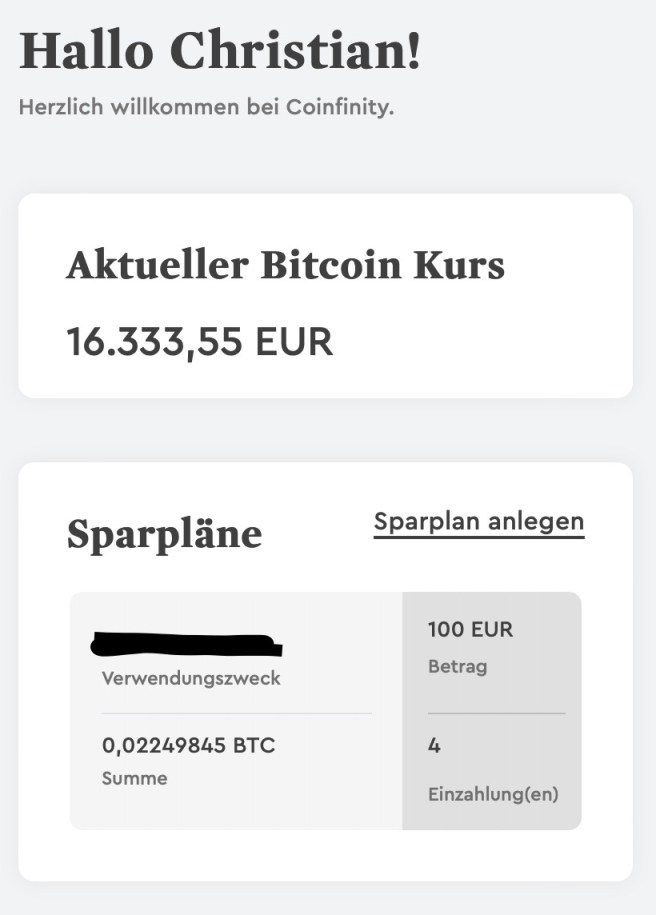Click the Aktueller Bitcoin Kurs heading
656x915 pixels.
[285, 266]
